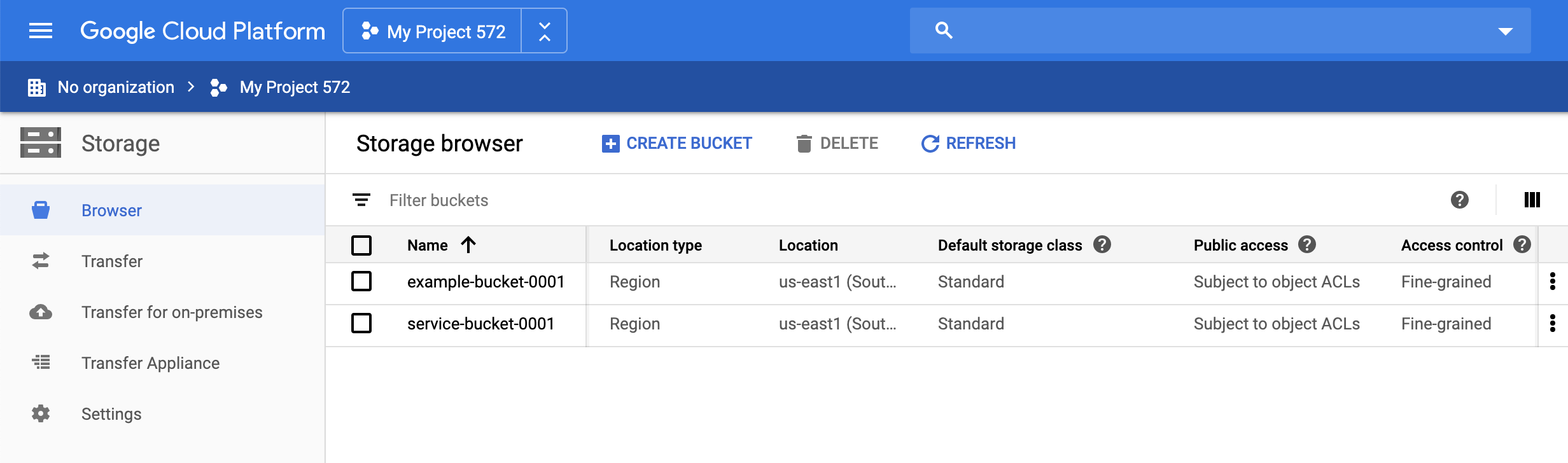Open service-bucket-0001 bucket
The height and width of the screenshot is (463, 1568).
480,323
